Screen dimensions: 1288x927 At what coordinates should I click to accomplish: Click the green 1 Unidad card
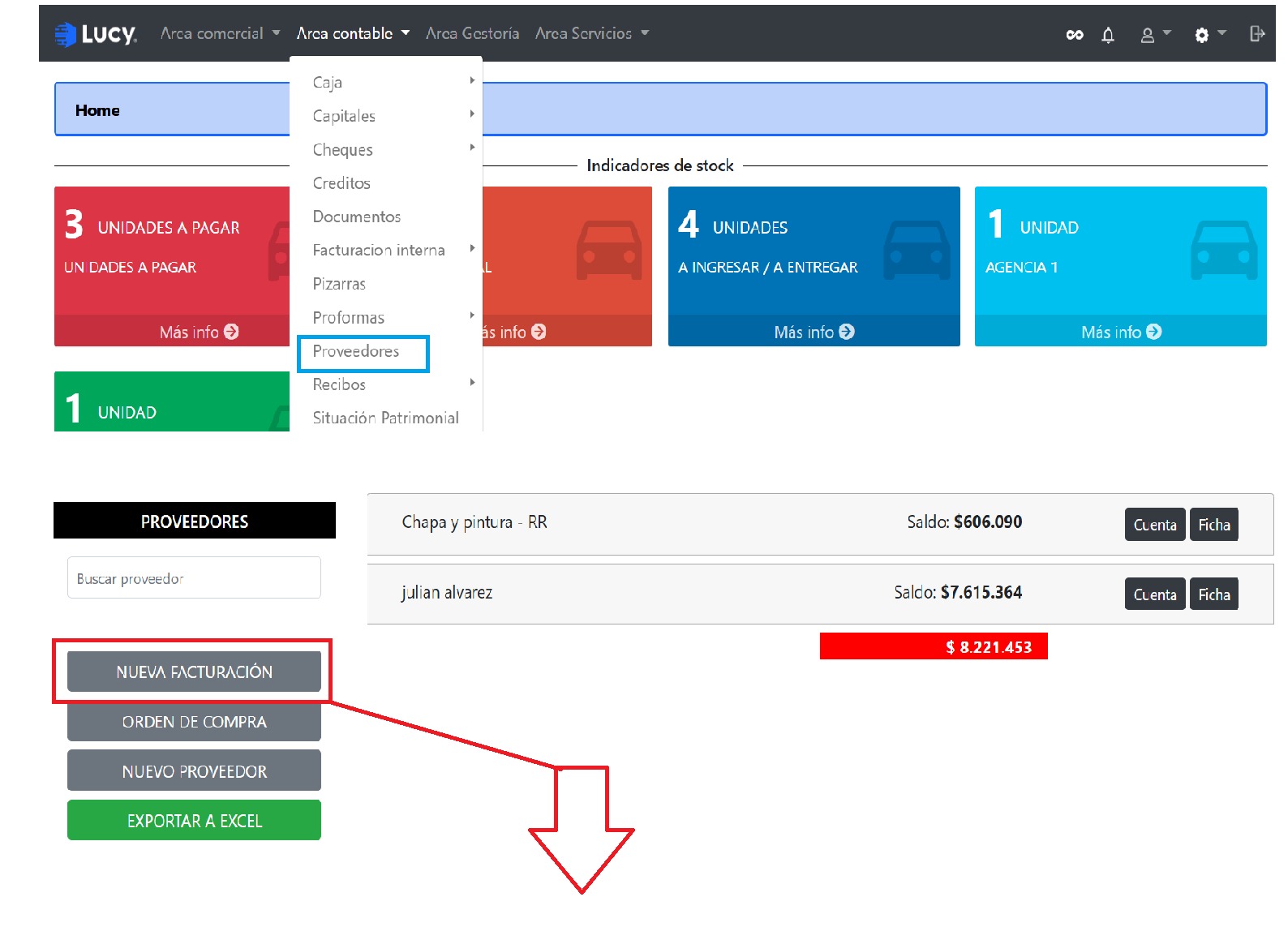[172, 401]
